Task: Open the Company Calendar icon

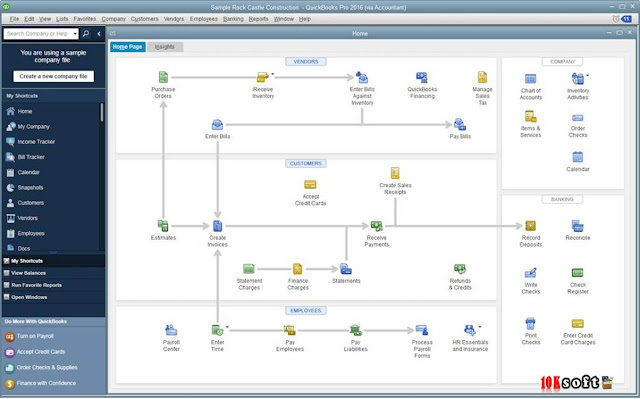Action: click(578, 157)
